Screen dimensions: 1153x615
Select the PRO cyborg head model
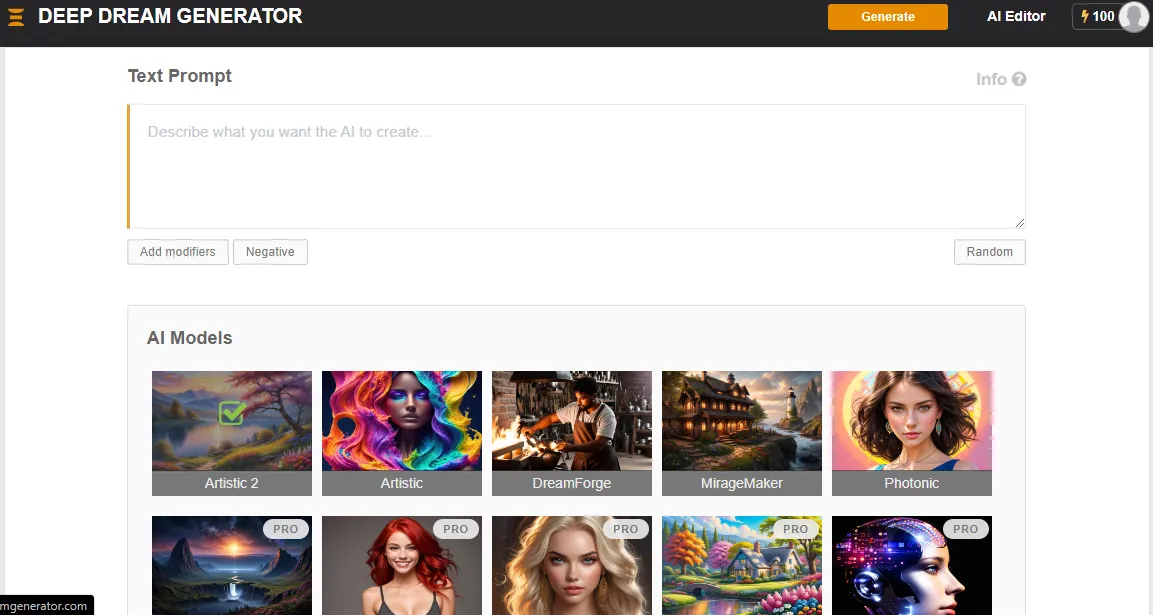click(911, 566)
